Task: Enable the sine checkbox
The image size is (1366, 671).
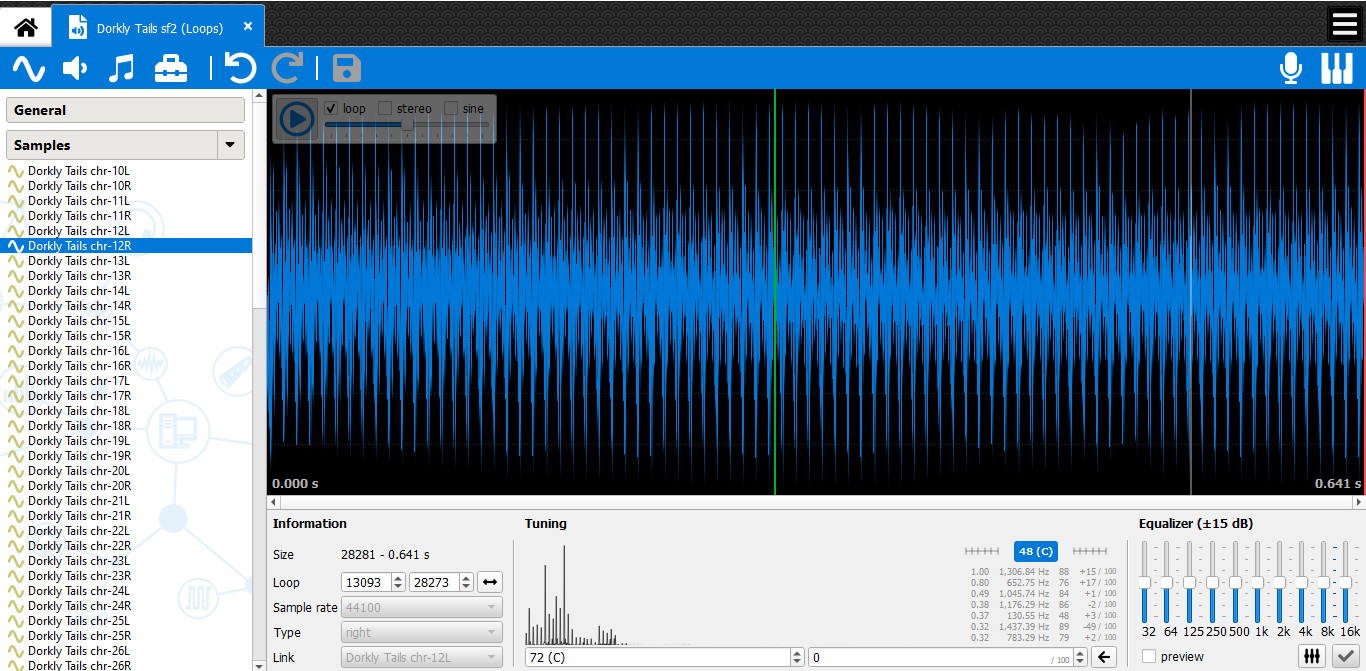Action: (451, 108)
